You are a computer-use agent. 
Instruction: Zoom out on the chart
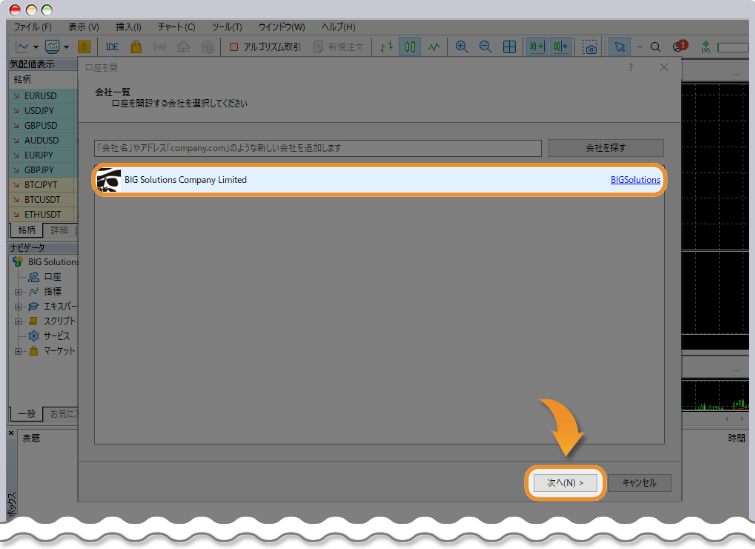point(485,47)
